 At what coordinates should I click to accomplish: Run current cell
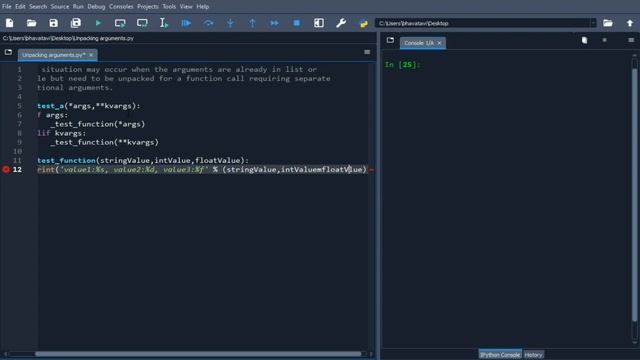click(x=120, y=23)
